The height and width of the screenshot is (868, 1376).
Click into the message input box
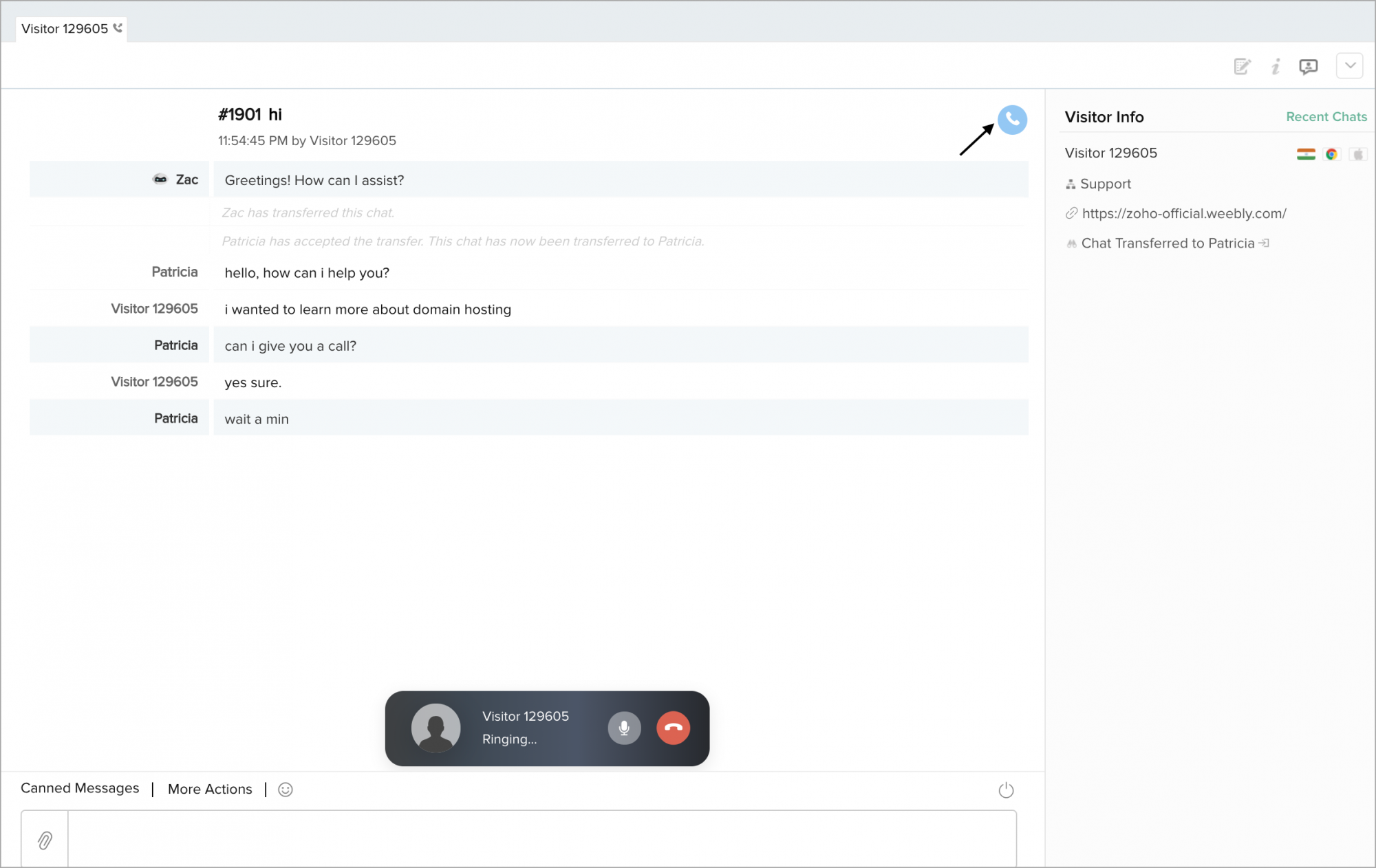pos(541,839)
